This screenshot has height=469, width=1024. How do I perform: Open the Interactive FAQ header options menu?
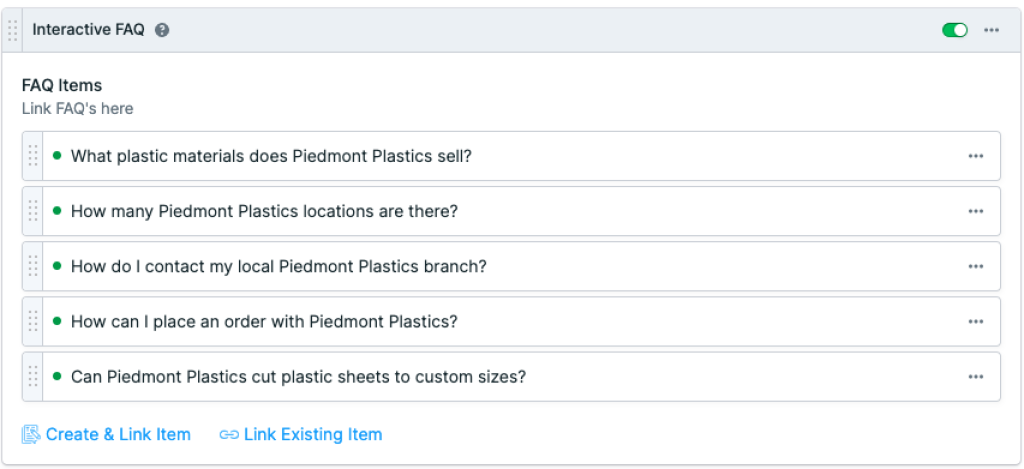point(991,30)
